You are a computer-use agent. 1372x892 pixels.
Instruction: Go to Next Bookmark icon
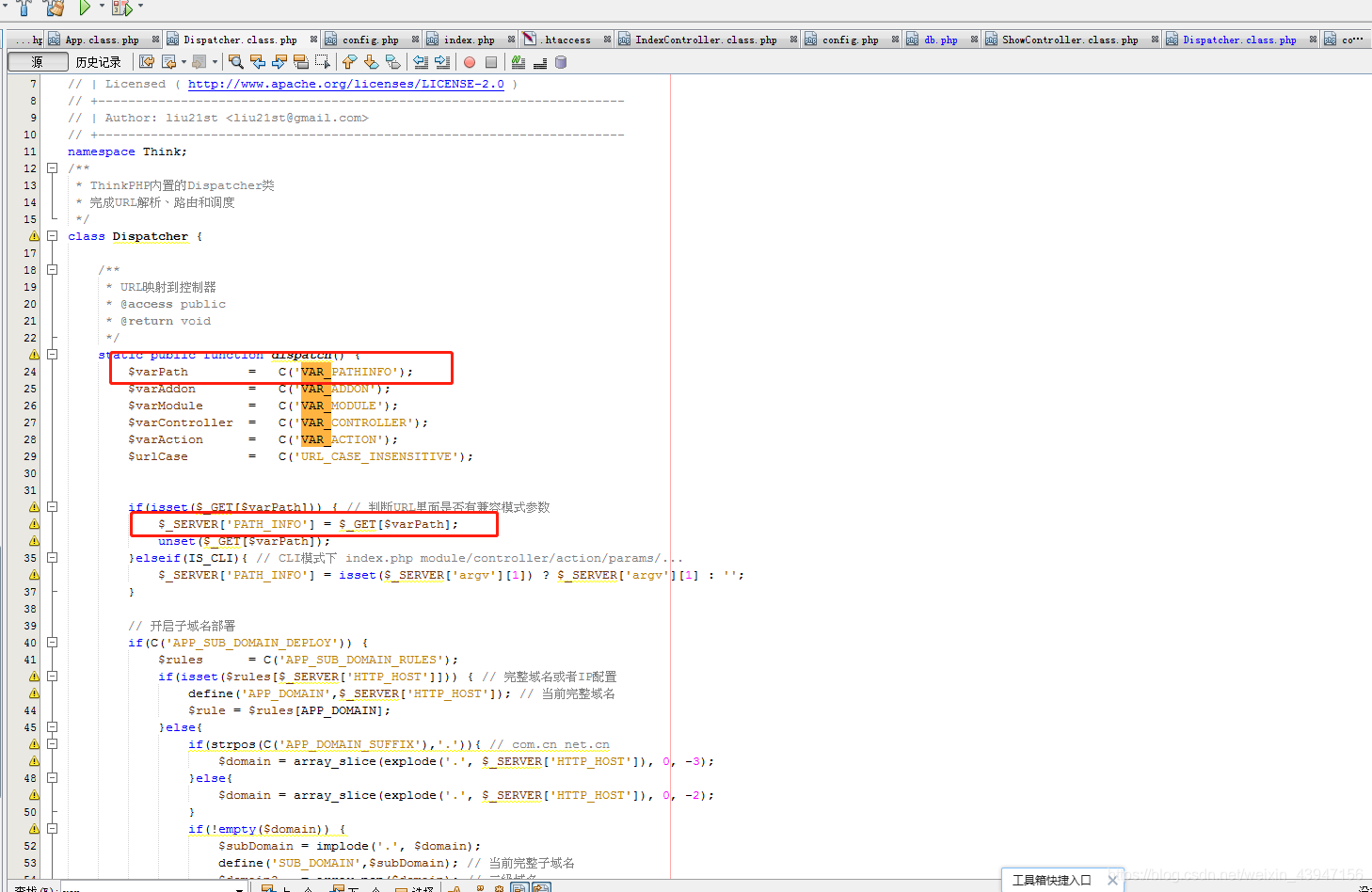pyautogui.click(x=371, y=62)
